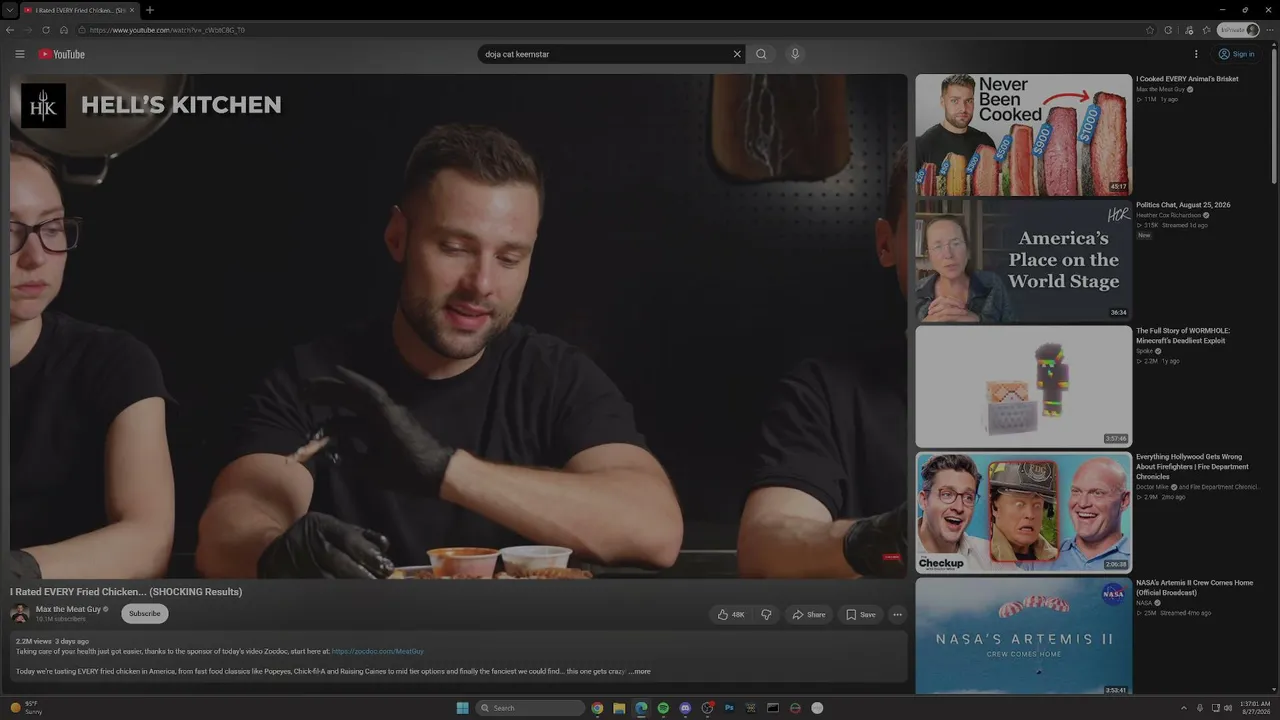1280x720 pixels.
Task: Open the weather widget showing Sunny
Action: (x=26, y=708)
